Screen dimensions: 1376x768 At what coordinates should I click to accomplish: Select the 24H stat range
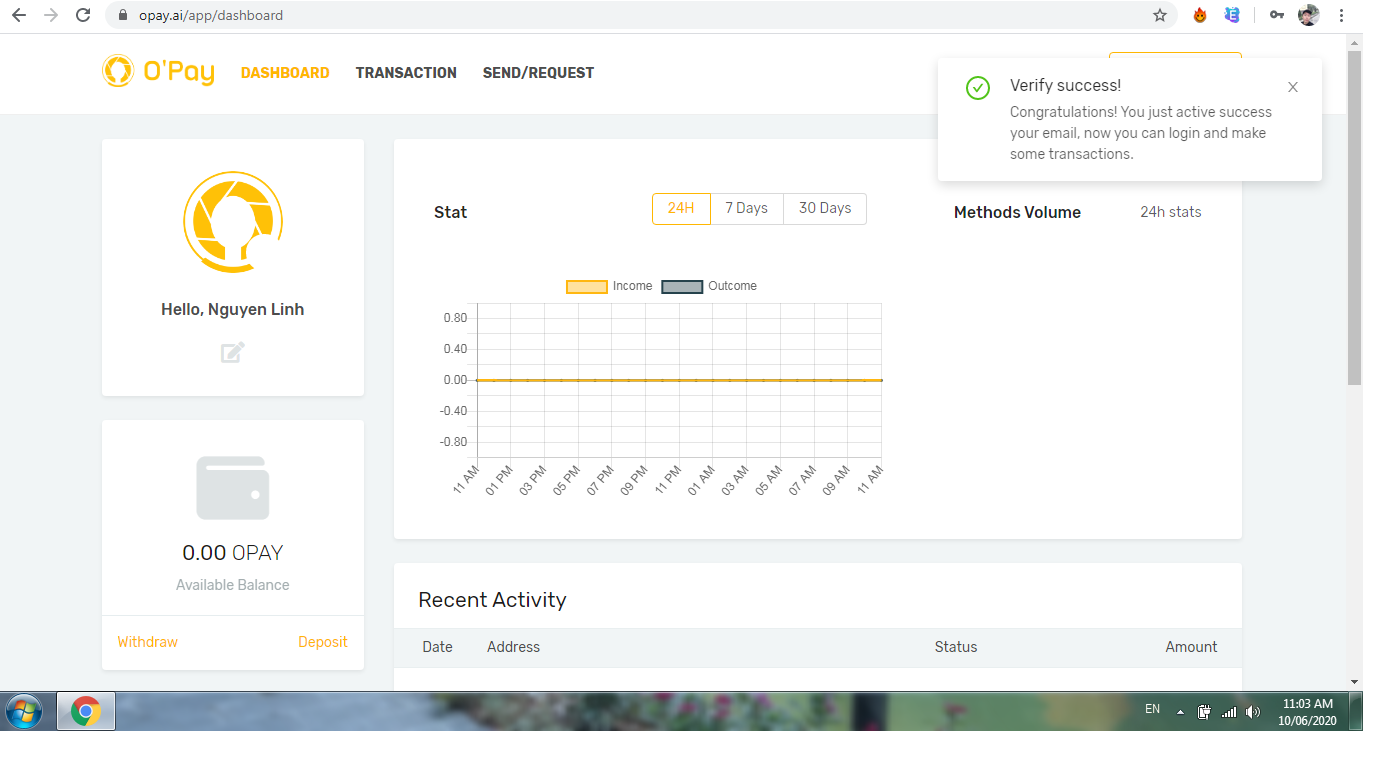pos(681,208)
